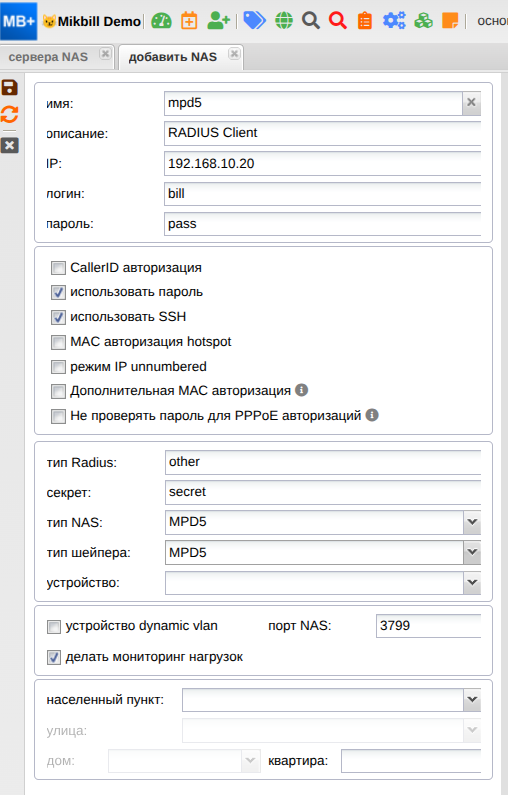Open the населенный пункт dropdown arrow

click(x=472, y=700)
